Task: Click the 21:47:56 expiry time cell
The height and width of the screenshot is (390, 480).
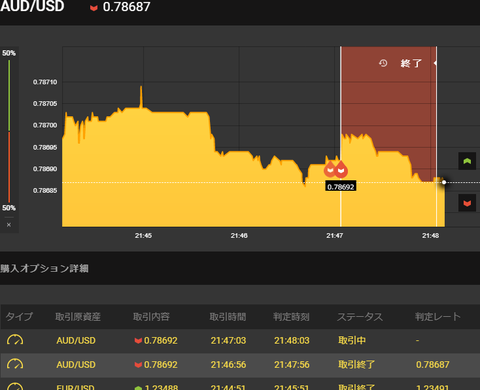Action: tap(292, 364)
